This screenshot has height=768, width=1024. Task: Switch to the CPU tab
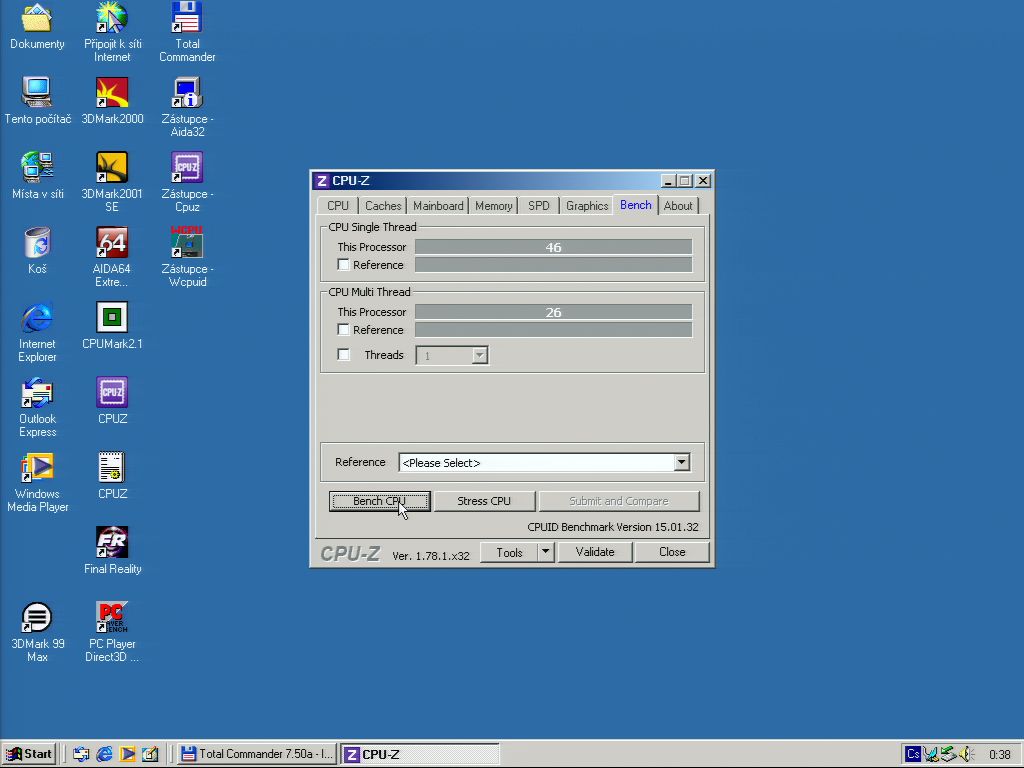tap(338, 206)
